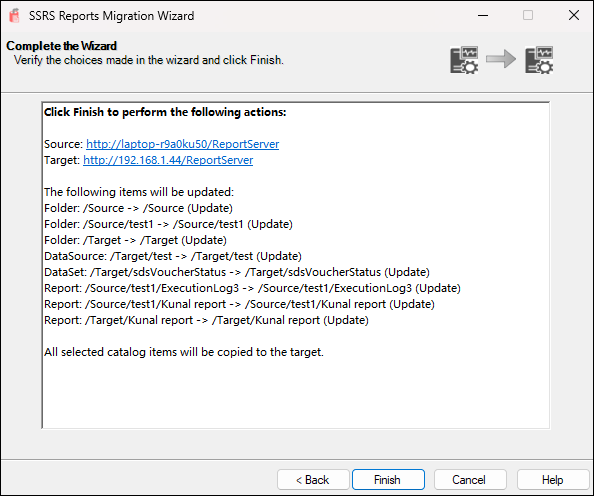Click the disabled maximize button
Image resolution: width=594 pixels, height=496 pixels.
[x=528, y=16]
